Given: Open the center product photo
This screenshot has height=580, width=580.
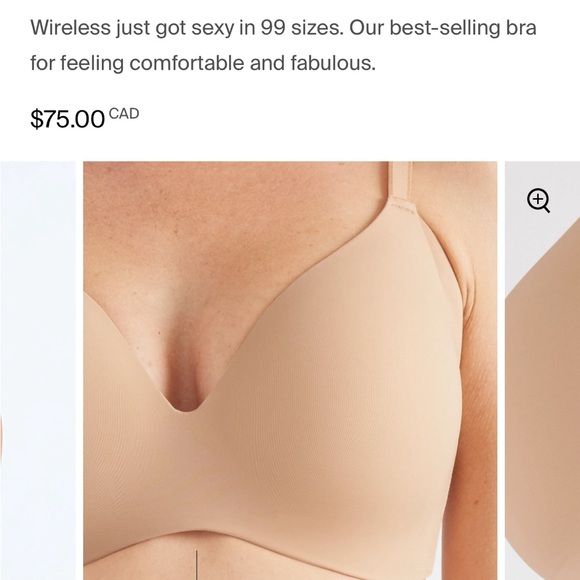Looking at the screenshot, I should pyautogui.click(x=290, y=371).
